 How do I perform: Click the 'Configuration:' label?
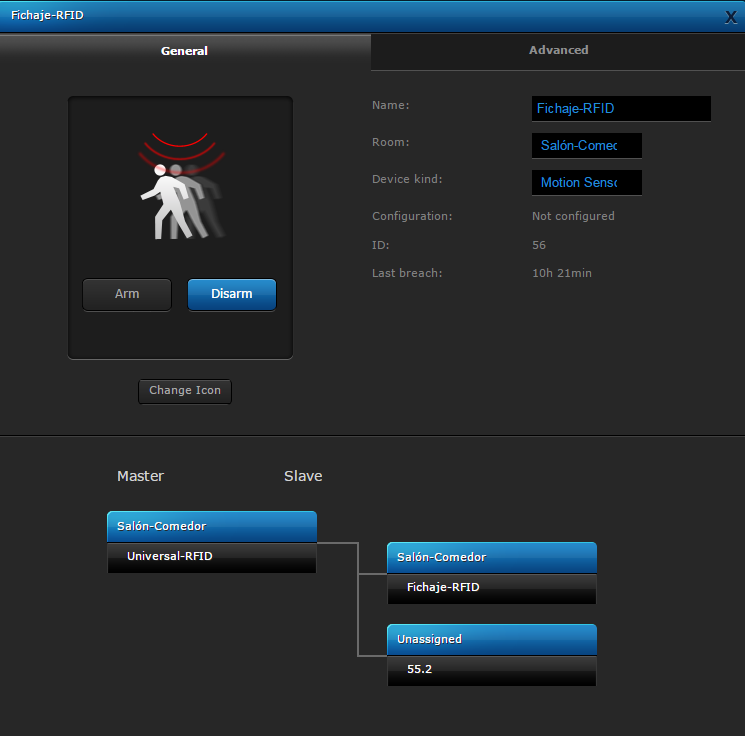tap(412, 216)
